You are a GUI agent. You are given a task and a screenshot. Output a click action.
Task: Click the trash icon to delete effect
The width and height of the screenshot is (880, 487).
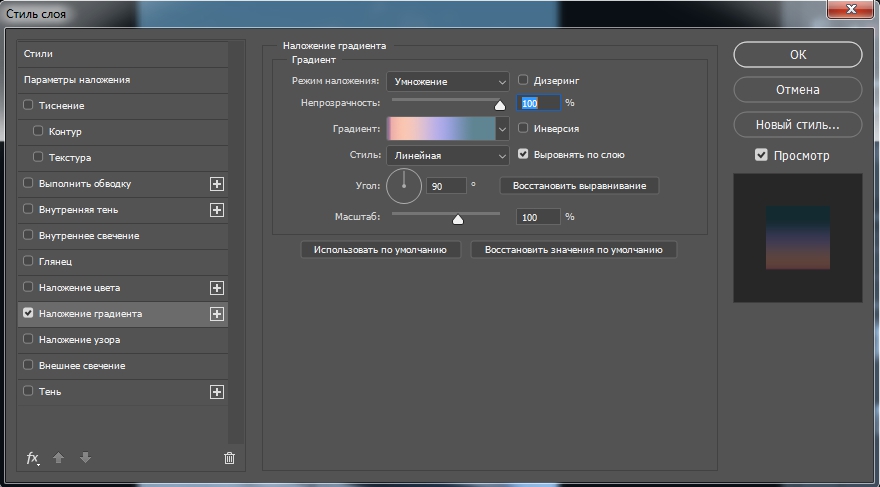point(229,458)
